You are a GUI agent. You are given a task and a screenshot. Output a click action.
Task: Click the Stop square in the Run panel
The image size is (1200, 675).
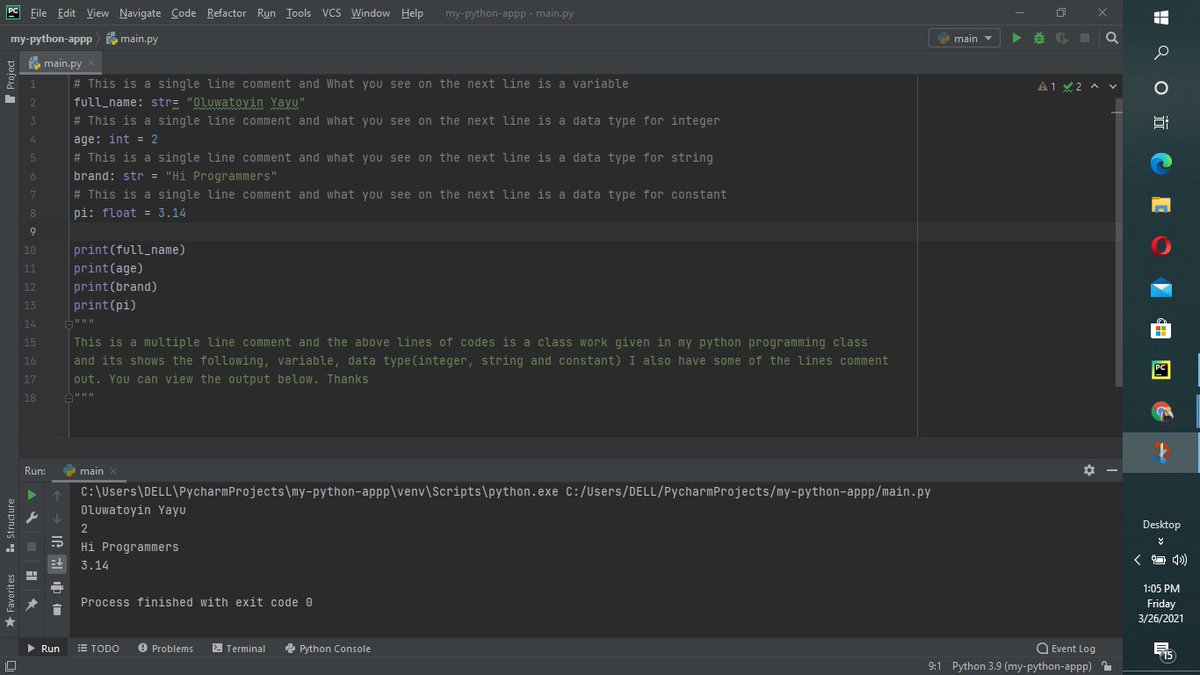click(x=32, y=546)
